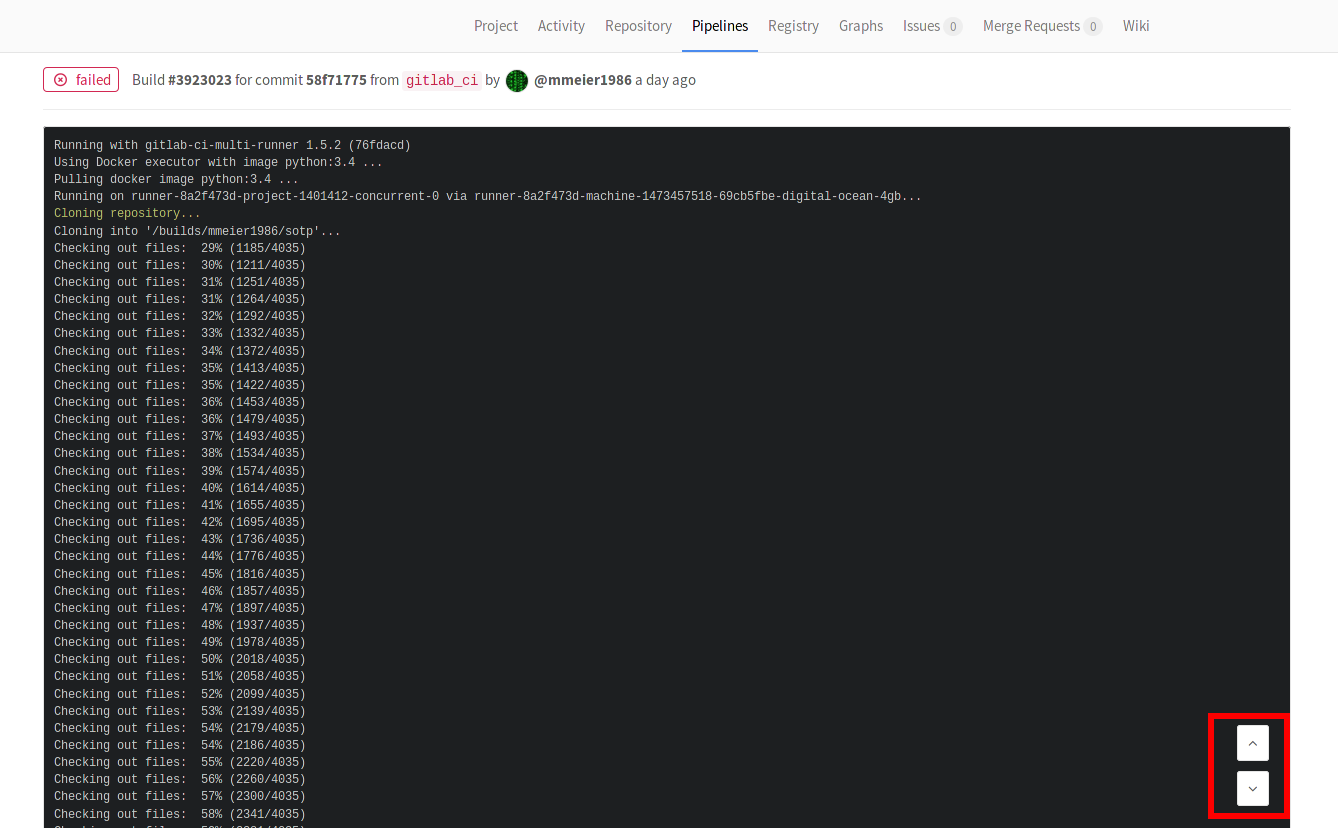Click log line '41% (1655/4035)'
Image resolution: width=1338 pixels, height=828 pixels.
(180, 505)
